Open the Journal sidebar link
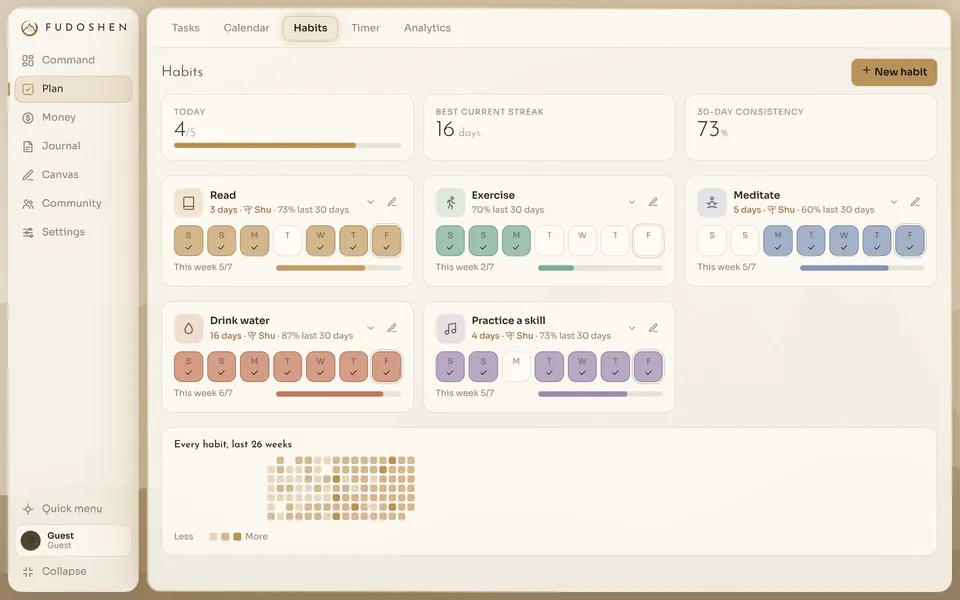Screen dimensions: 960x600 pyautogui.click(x=73, y=146)
